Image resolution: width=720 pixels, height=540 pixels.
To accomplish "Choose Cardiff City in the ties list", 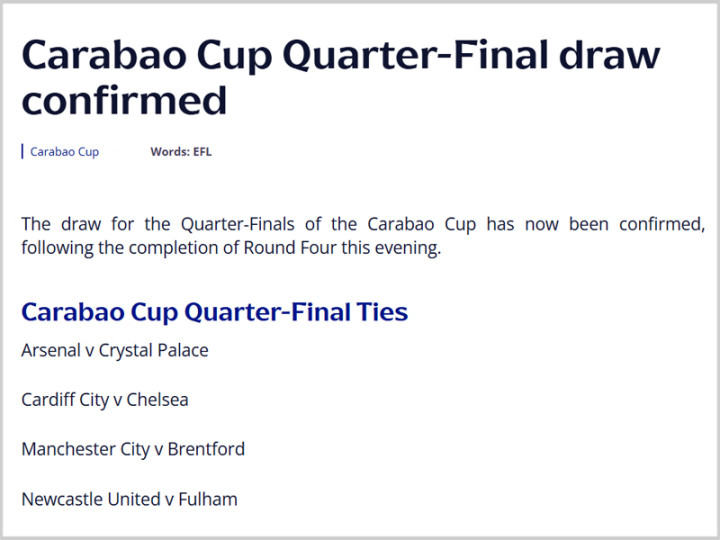I will tap(65, 400).
